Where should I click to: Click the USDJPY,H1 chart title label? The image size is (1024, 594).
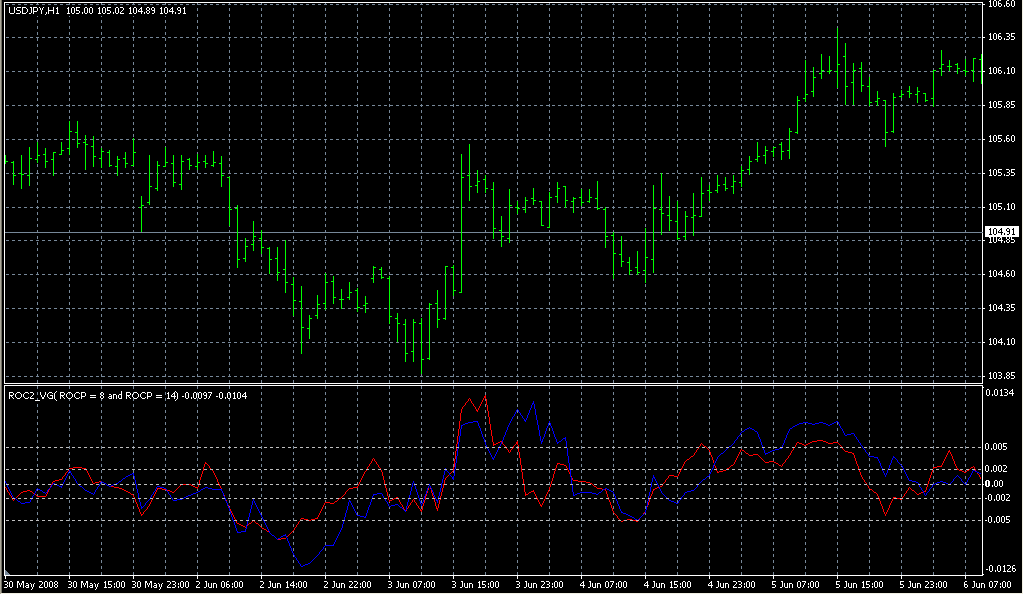coord(33,10)
